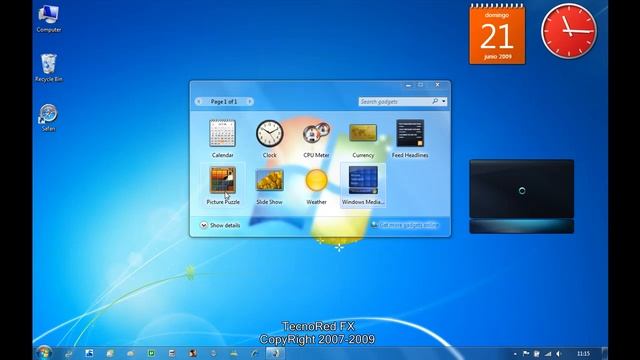Viewport: 640px width, 360px height.
Task: Open the network signal tray icon
Action: [548, 353]
